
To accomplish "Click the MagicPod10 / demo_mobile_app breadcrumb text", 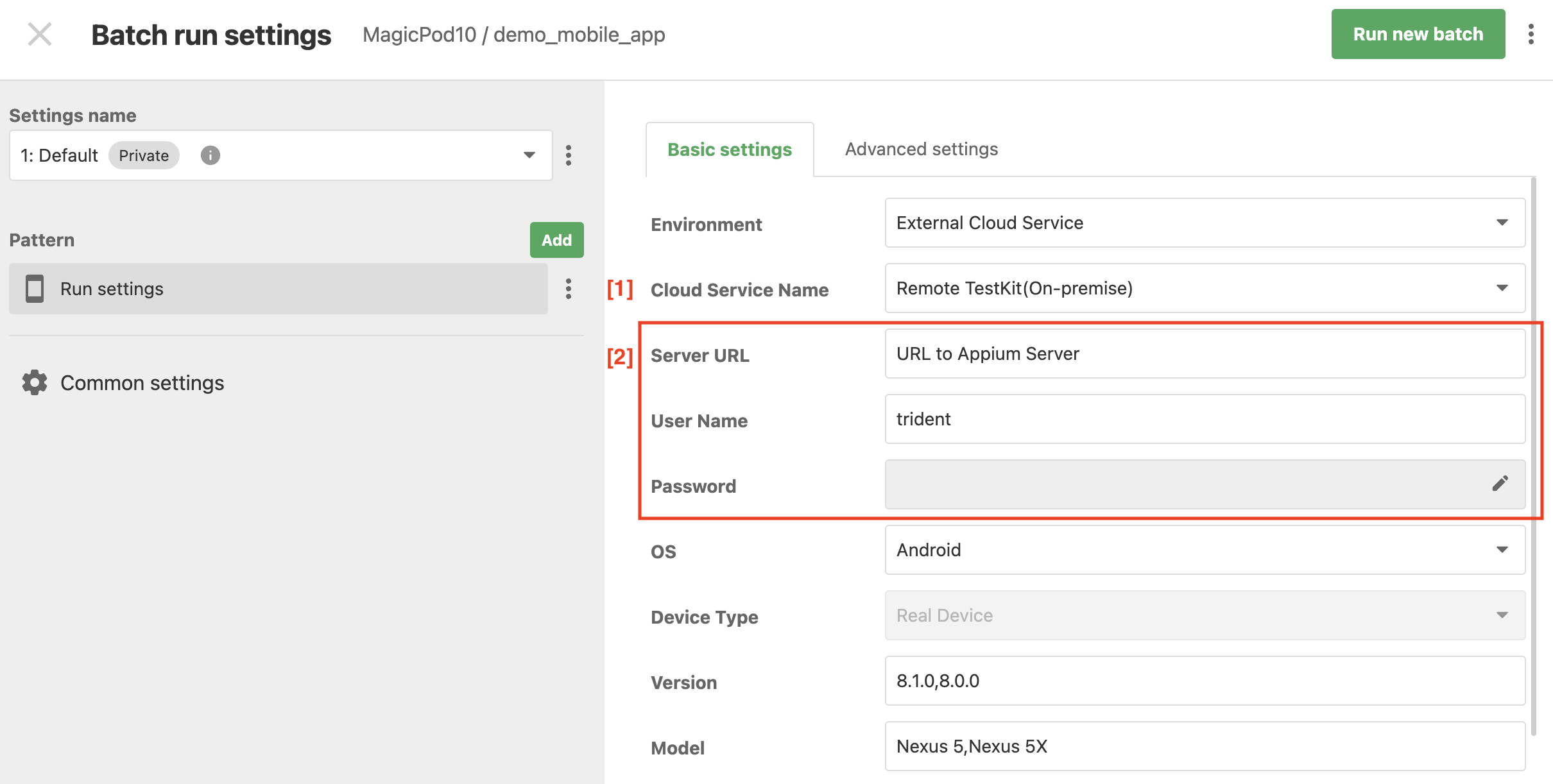I will pyautogui.click(x=513, y=35).
